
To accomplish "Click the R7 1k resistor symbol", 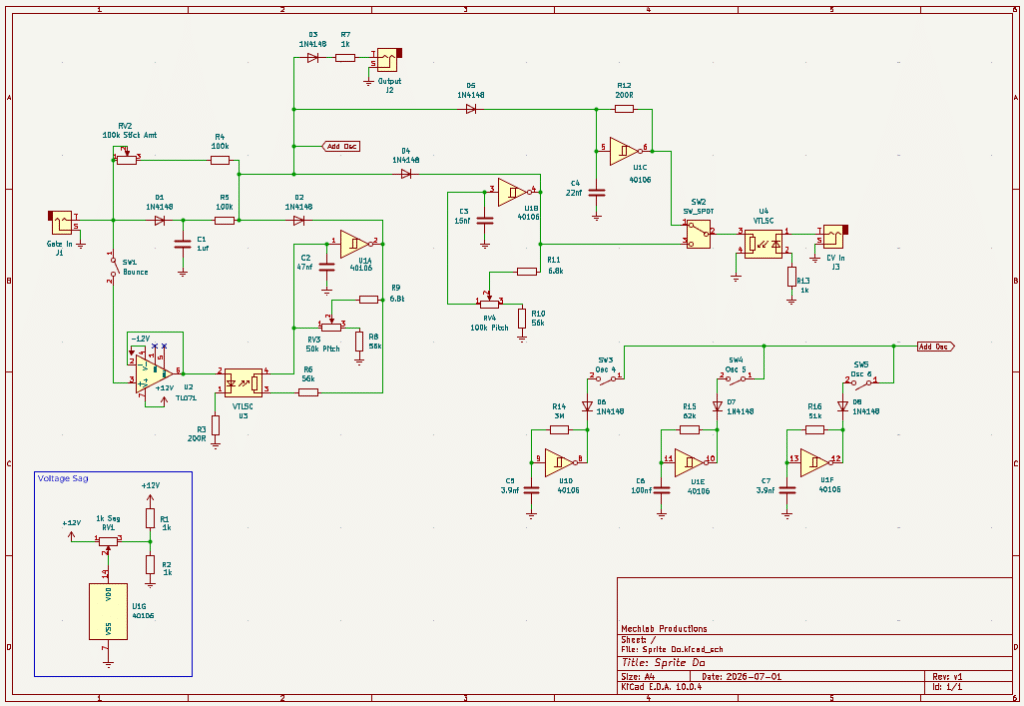I will point(345,58).
